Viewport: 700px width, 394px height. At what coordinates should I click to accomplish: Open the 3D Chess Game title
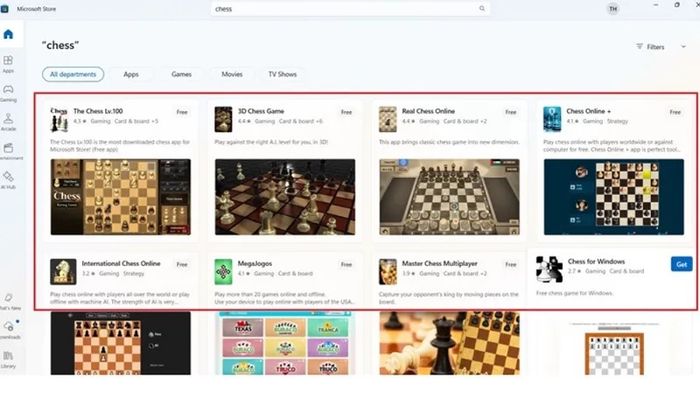tap(261, 111)
